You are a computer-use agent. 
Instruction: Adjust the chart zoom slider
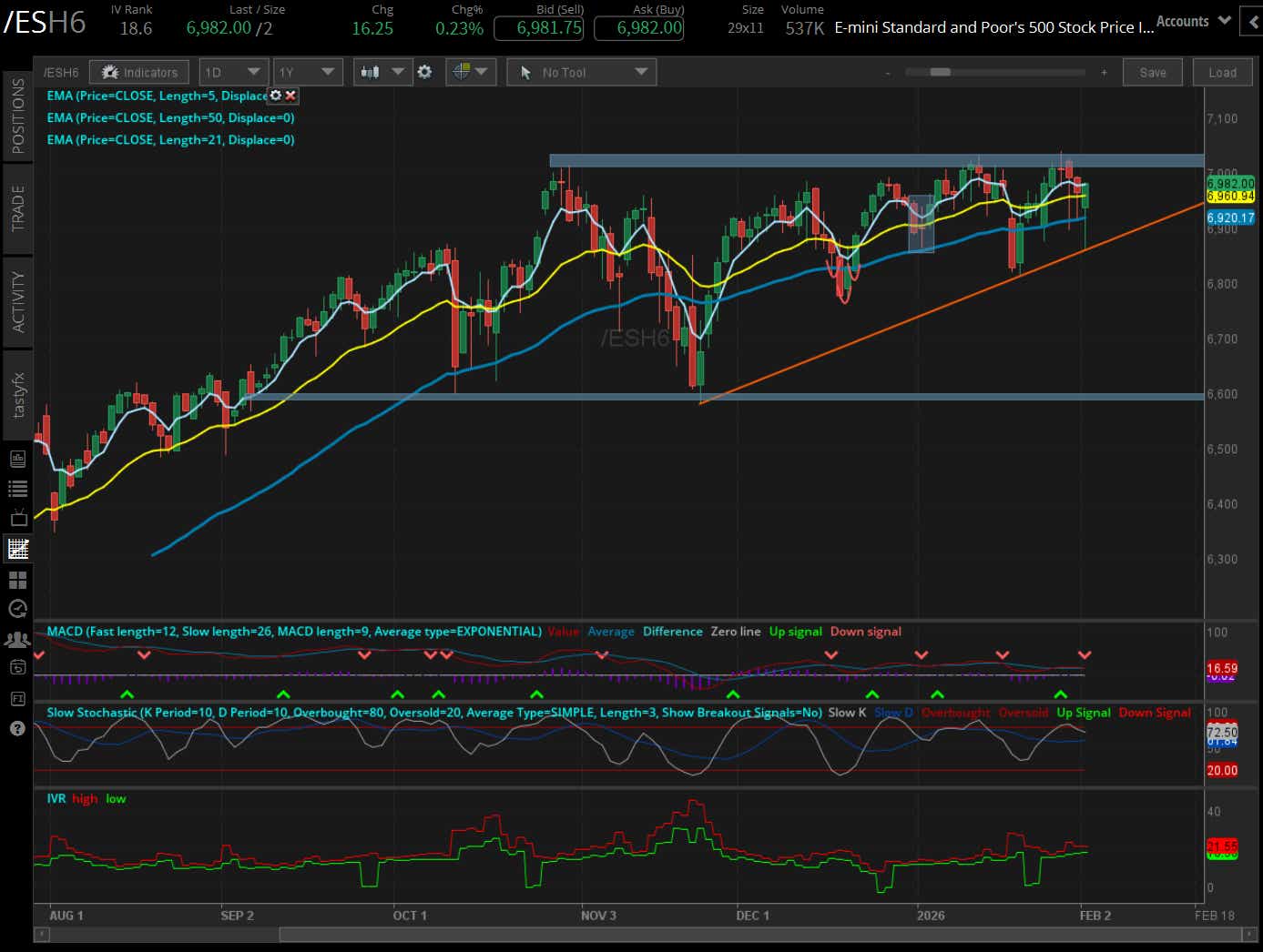(x=941, y=71)
